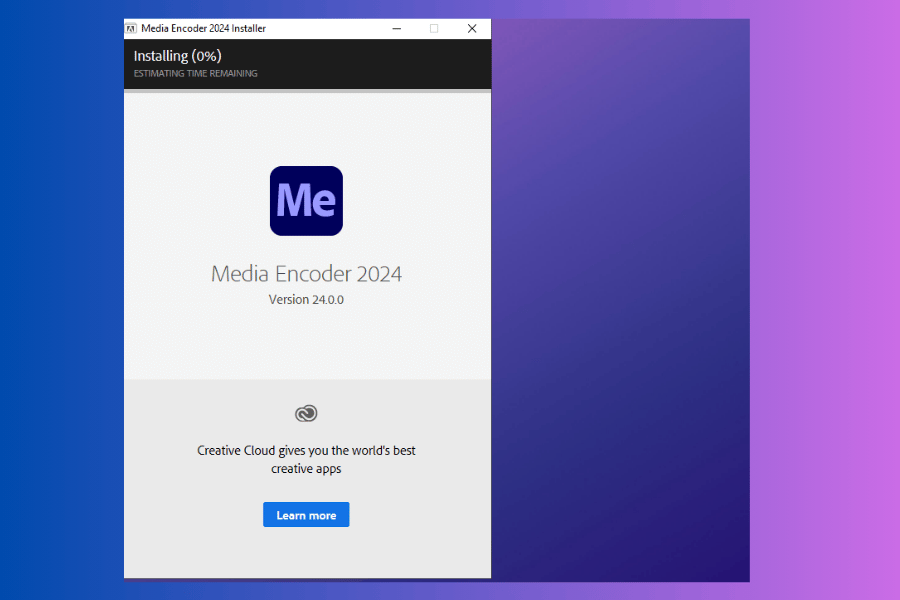Click the Learn more button
Image resolution: width=900 pixels, height=600 pixels.
[x=306, y=515]
